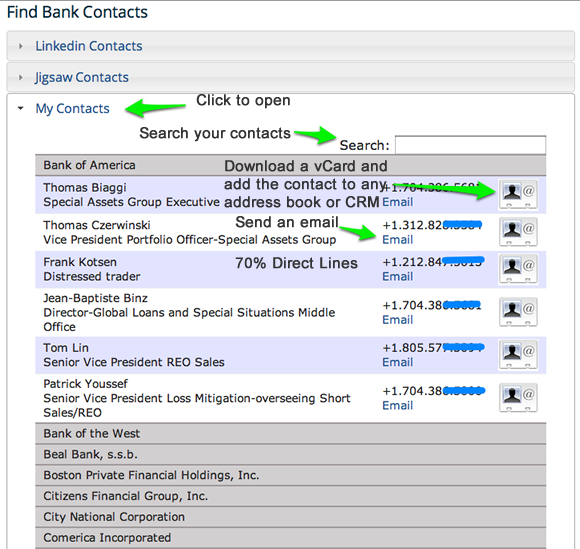
Task: Expand the Bank of the West group
Action: pyautogui.click(x=290, y=433)
